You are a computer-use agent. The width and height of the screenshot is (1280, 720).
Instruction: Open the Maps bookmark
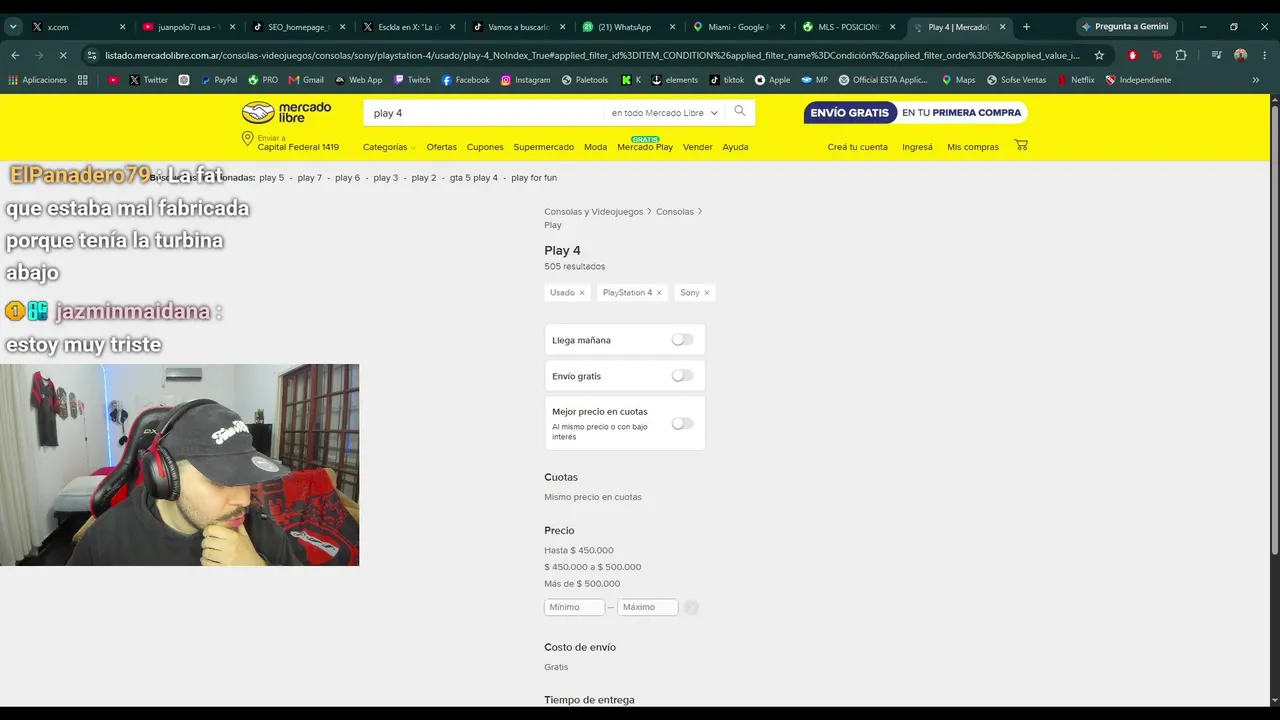(958, 80)
